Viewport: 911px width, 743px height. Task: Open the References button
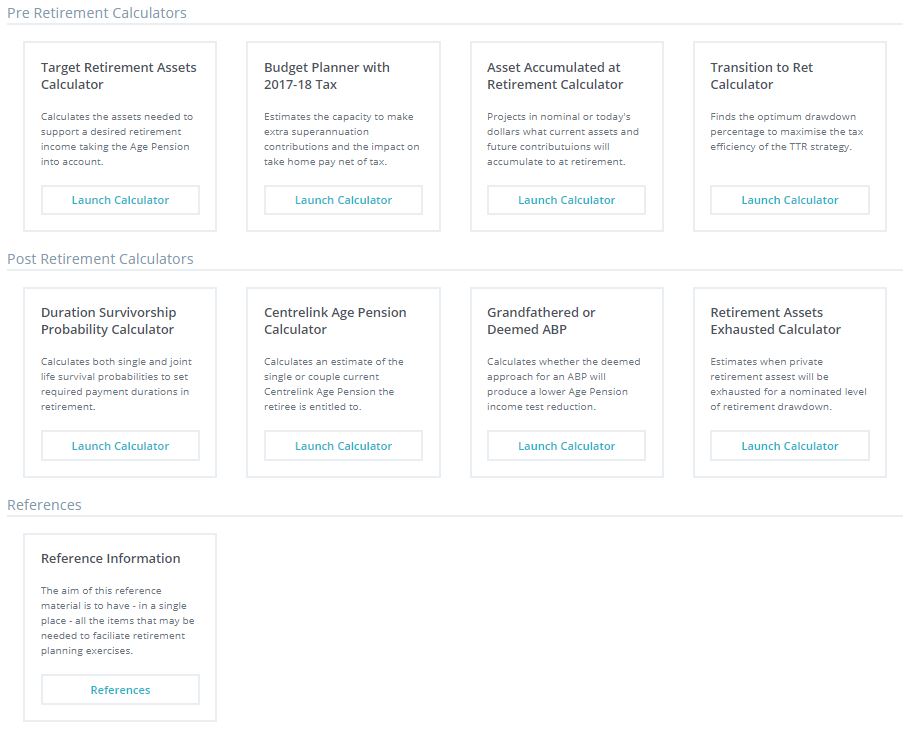click(120, 690)
